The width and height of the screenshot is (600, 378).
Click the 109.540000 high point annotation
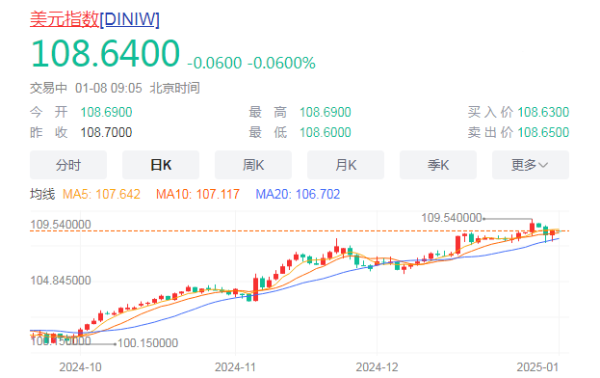(x=452, y=218)
